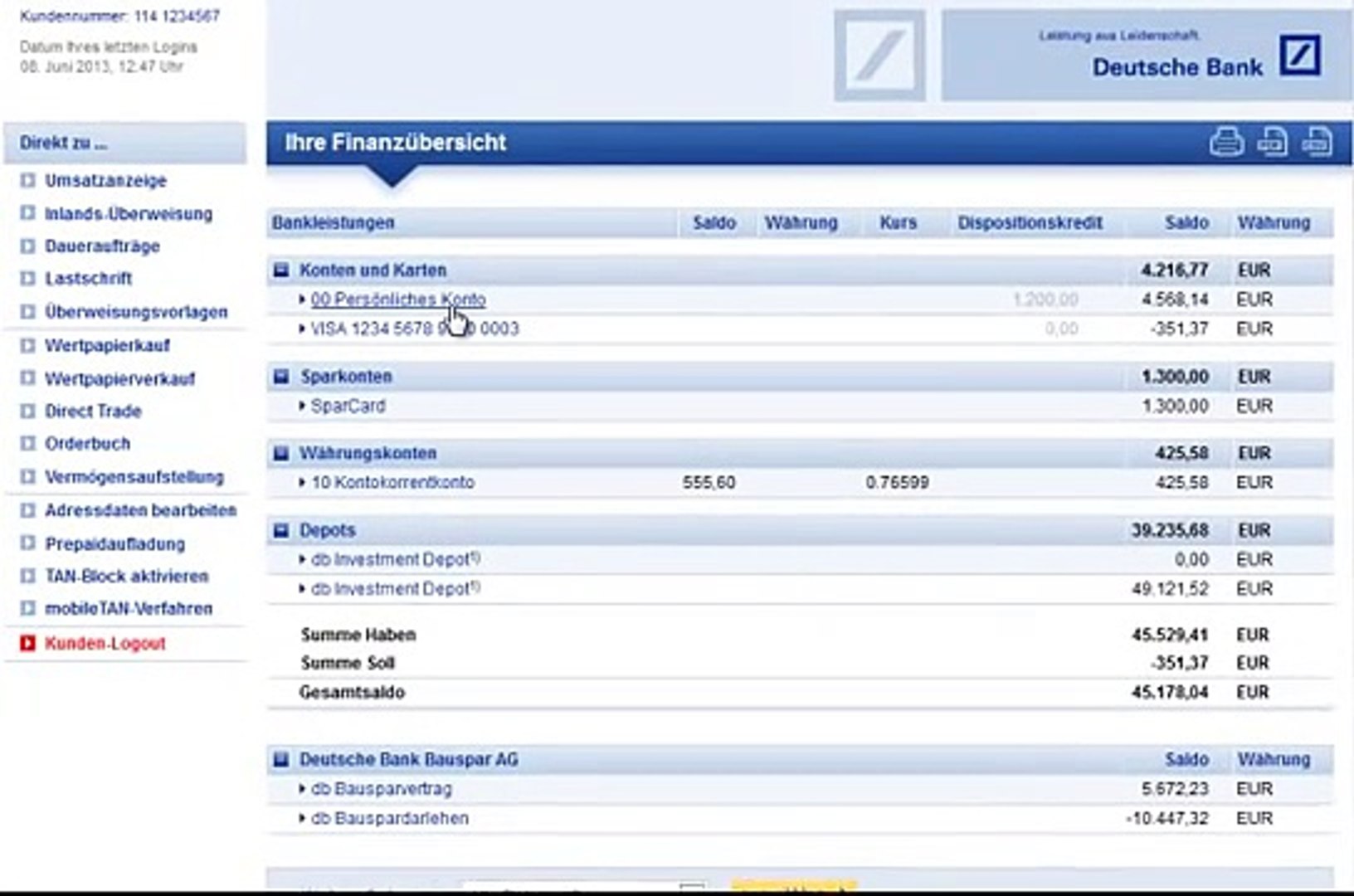Open Vermögensaufstellung from the sidebar
Viewport: 1354px width, 896px height.
click(x=134, y=477)
